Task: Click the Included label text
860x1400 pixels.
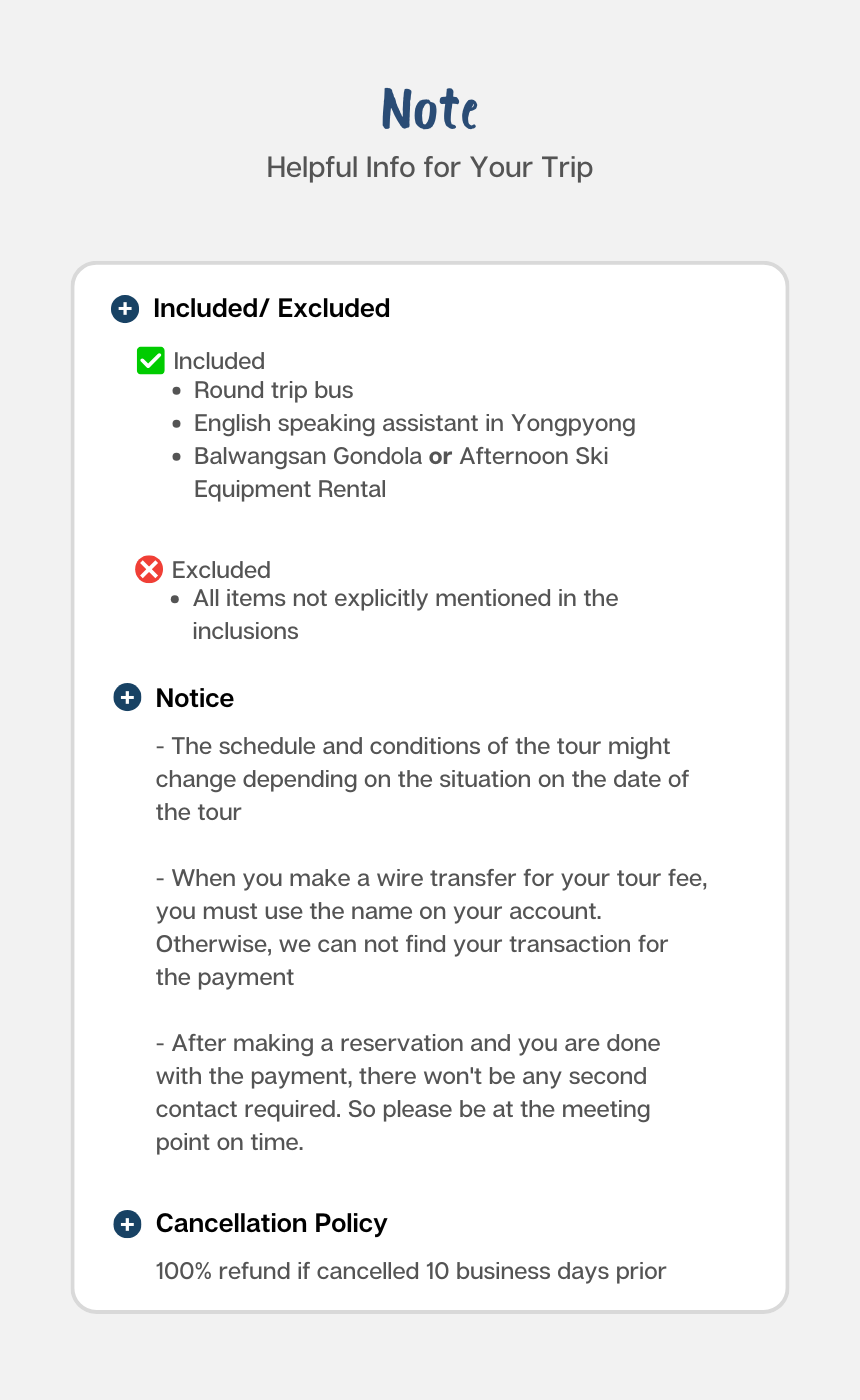Action: click(219, 361)
